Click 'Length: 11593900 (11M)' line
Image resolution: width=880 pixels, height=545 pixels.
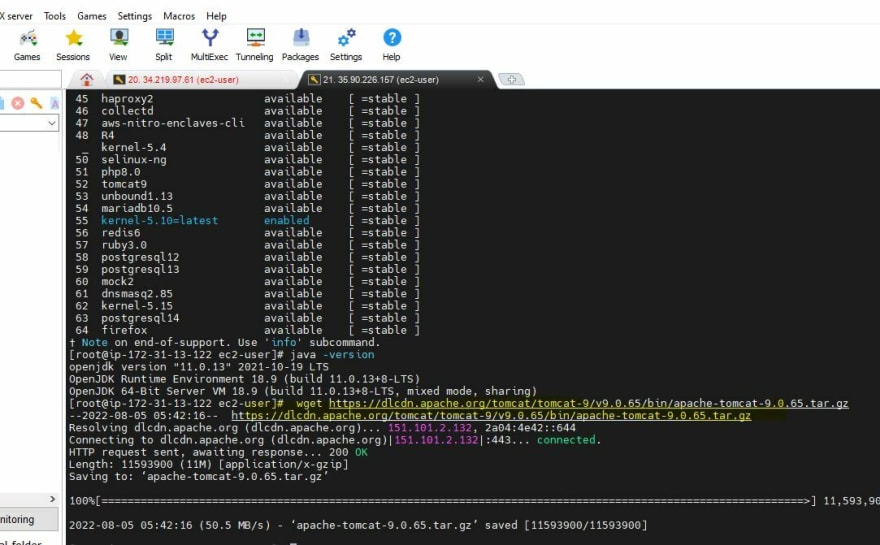(209, 465)
